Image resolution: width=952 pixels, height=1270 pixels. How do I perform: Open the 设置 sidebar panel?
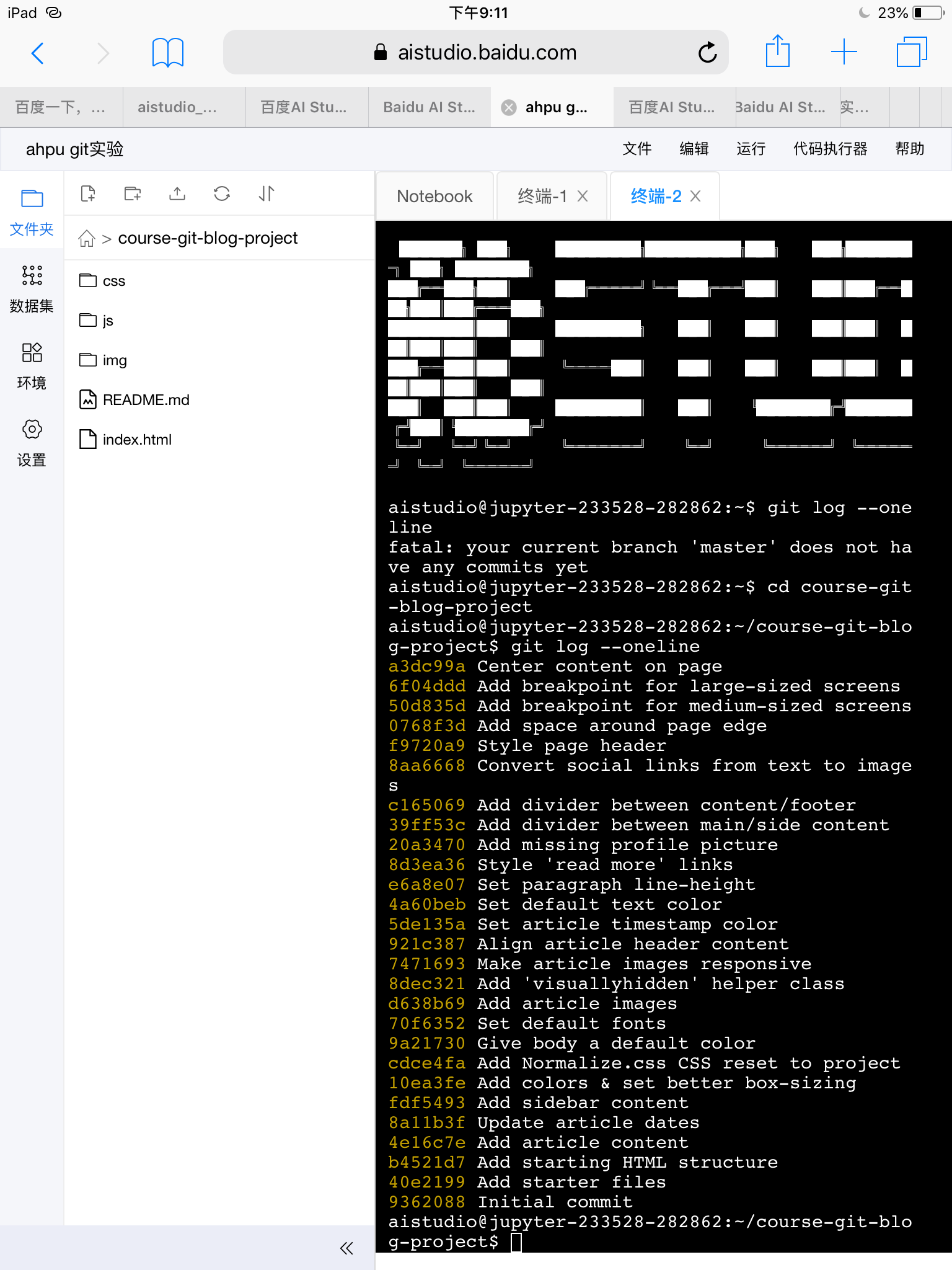click(x=32, y=443)
